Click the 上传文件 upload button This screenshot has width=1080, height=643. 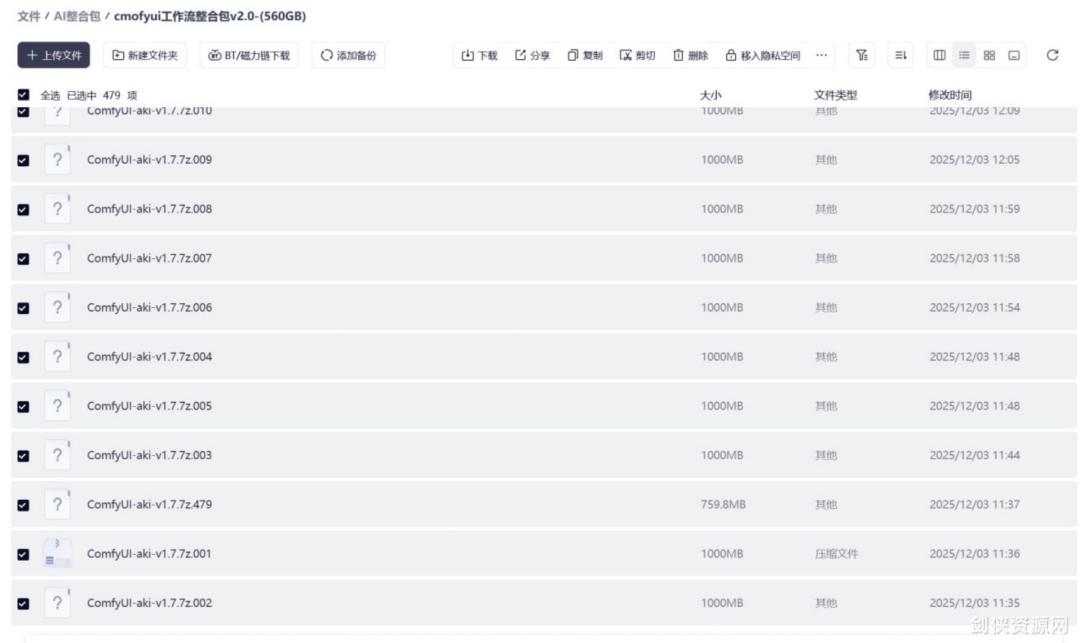pyautogui.click(x=54, y=56)
